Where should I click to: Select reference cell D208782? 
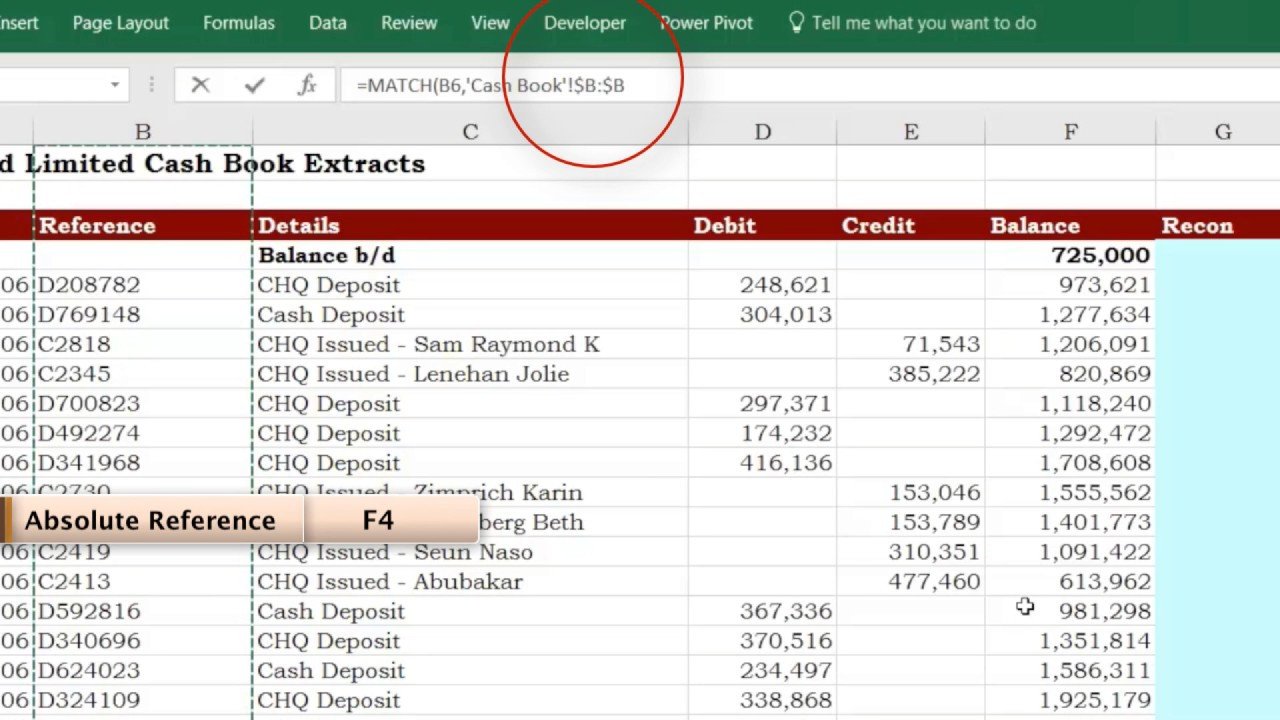[x=143, y=285]
